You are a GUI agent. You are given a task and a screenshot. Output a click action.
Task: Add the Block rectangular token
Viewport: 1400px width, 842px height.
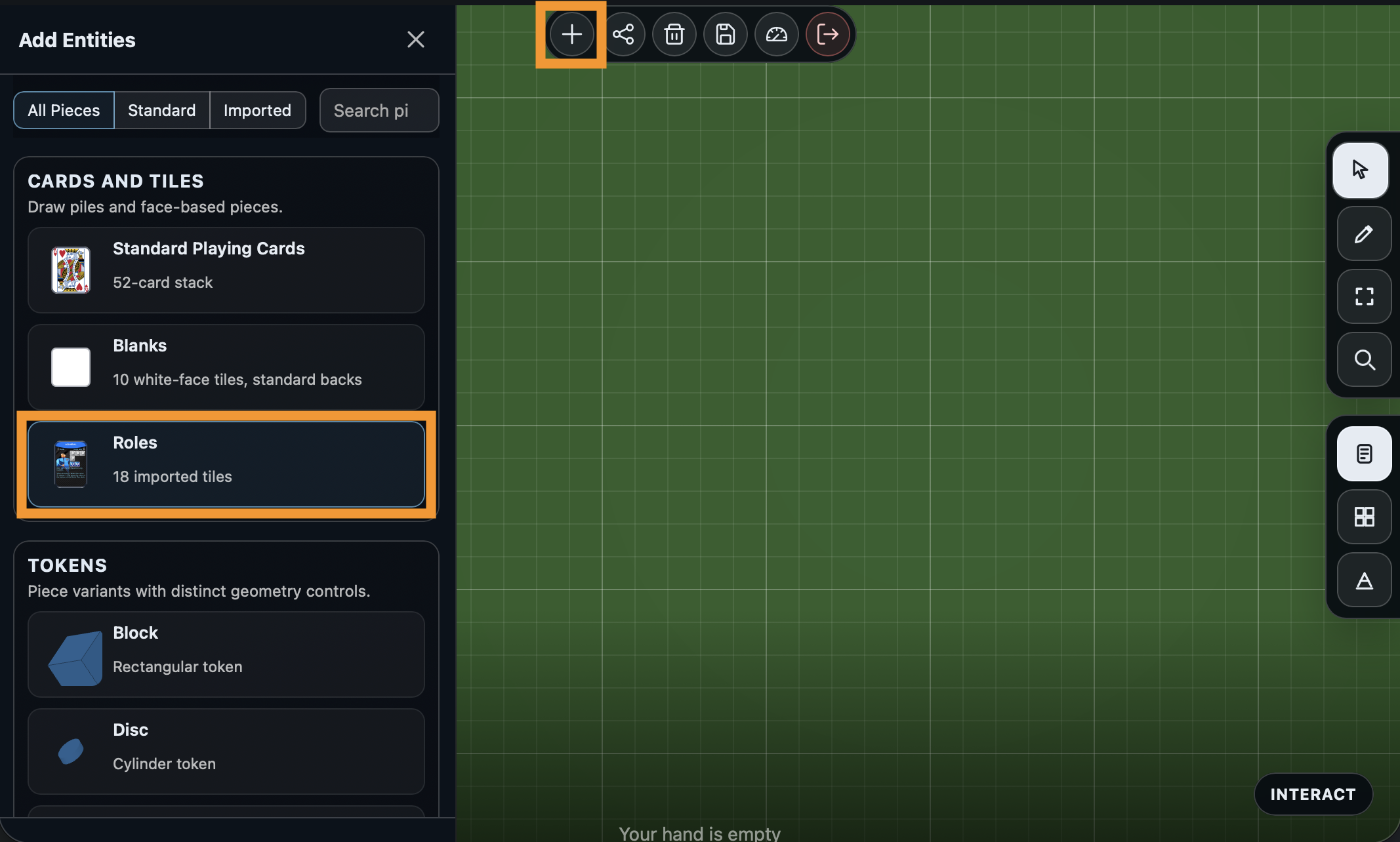[226, 654]
